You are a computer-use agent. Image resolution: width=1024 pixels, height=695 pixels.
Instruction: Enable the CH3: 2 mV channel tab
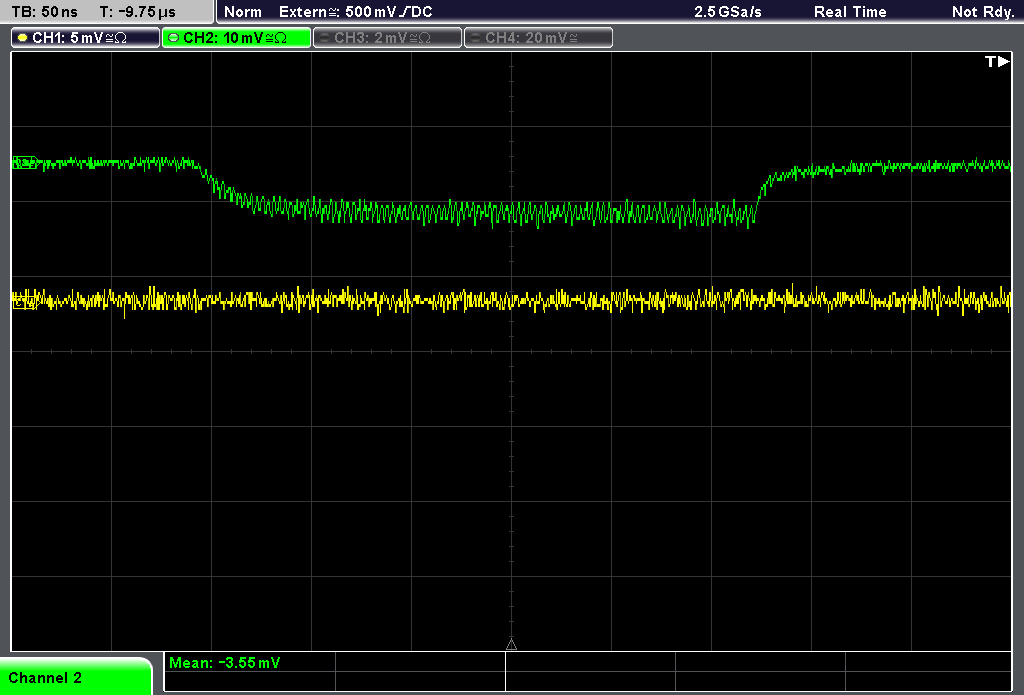tap(387, 38)
